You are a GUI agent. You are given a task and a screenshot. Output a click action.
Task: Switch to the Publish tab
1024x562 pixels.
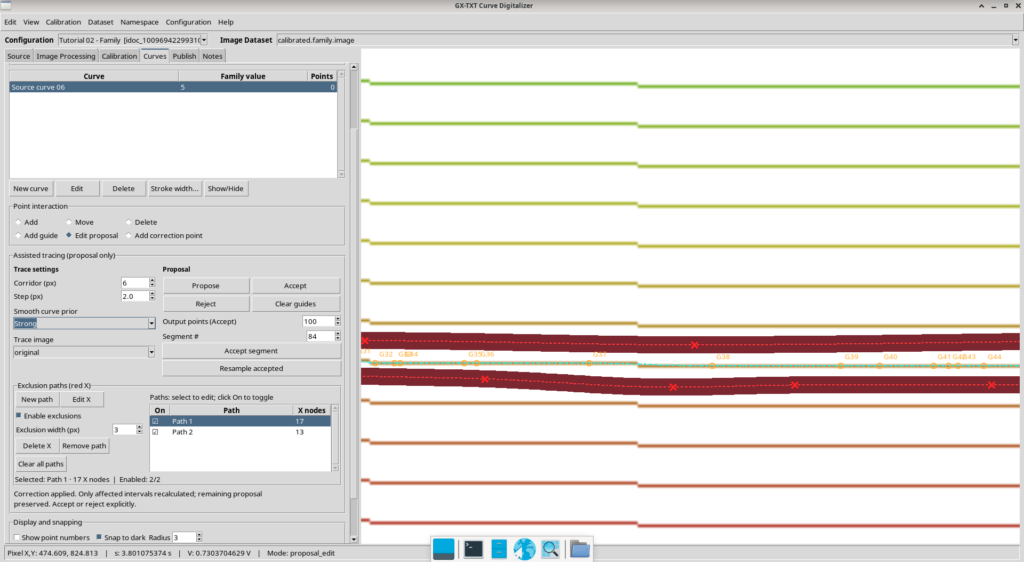pos(184,56)
